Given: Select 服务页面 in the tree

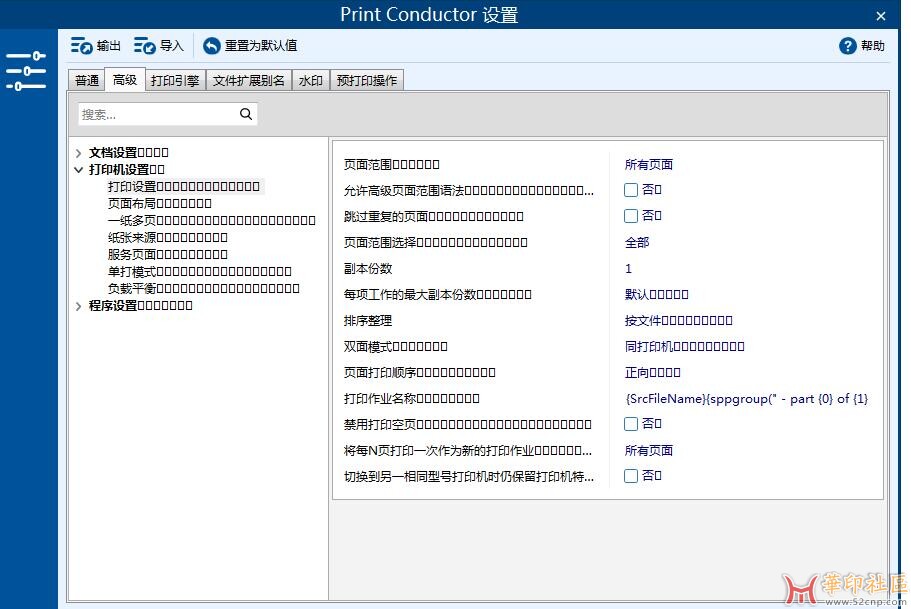Looking at the screenshot, I should pos(167,254).
